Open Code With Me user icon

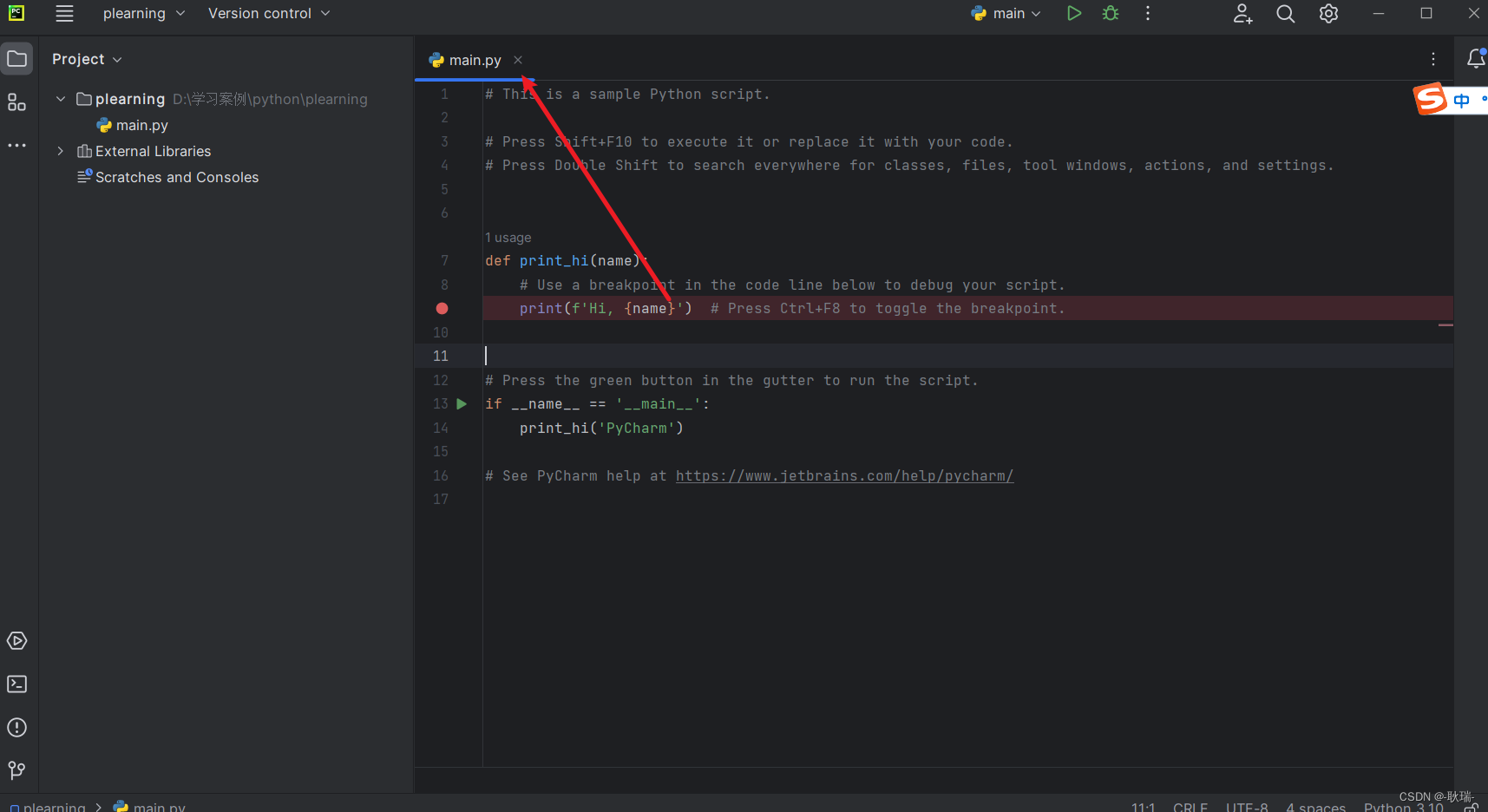click(x=1243, y=13)
